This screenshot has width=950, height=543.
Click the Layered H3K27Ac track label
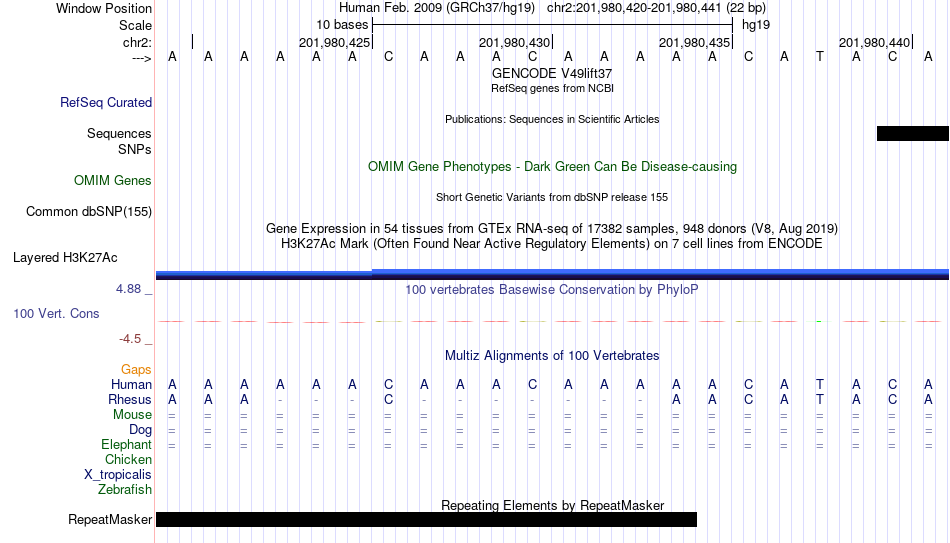click(65, 258)
